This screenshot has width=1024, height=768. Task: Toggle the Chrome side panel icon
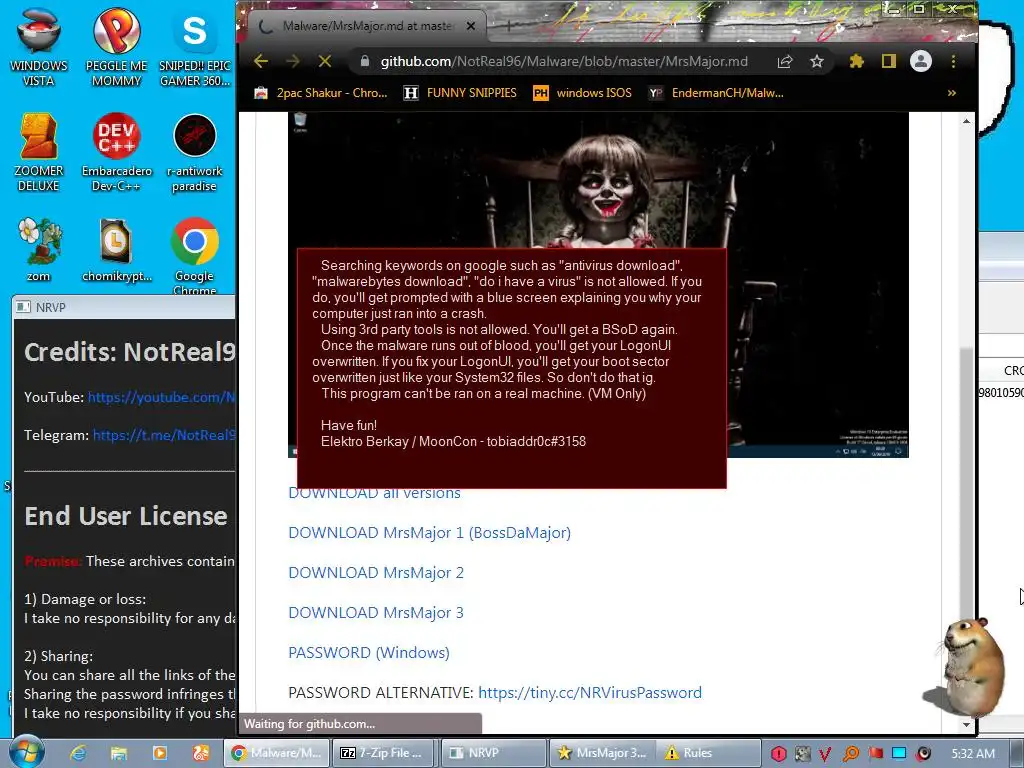[x=889, y=61]
